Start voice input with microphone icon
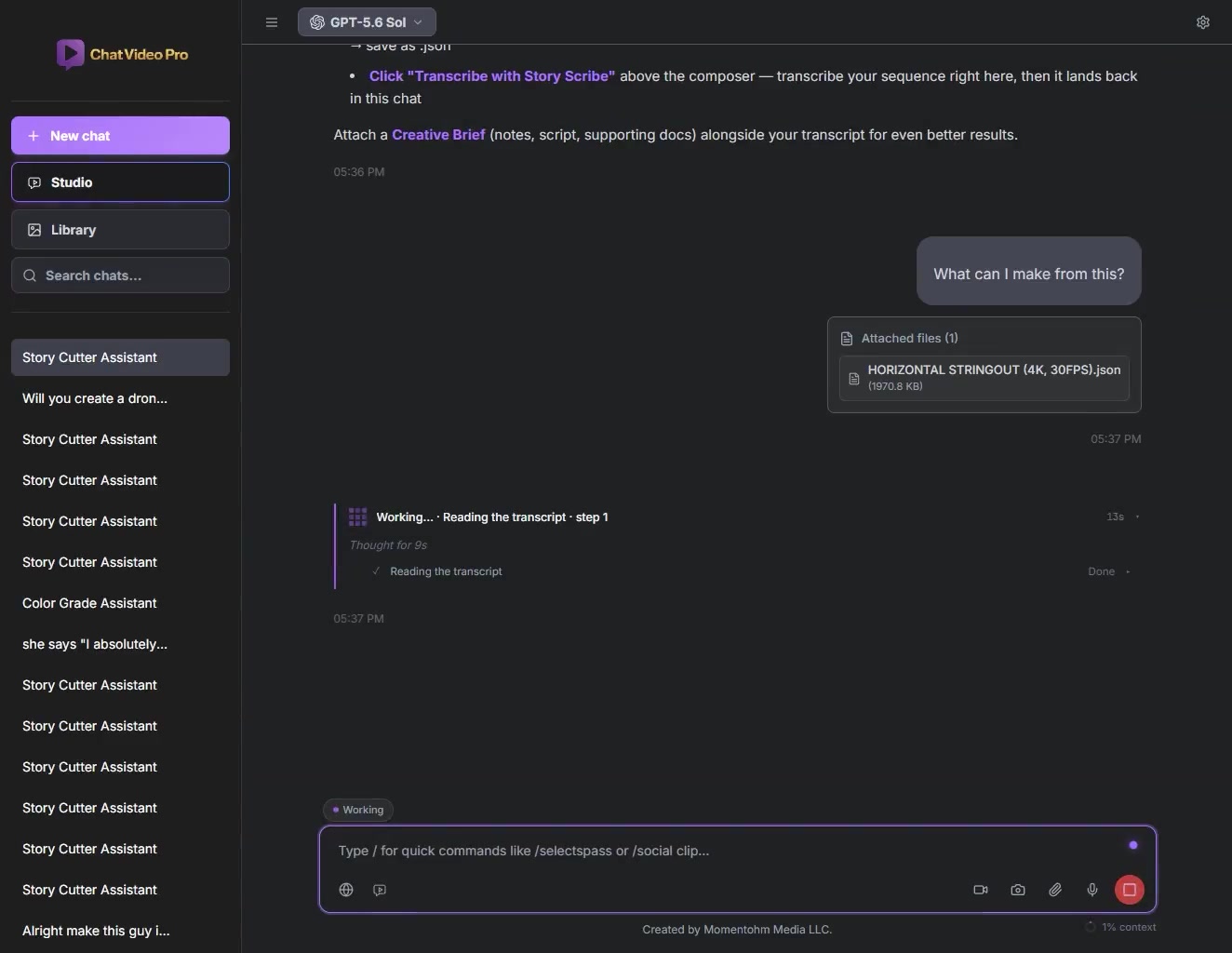This screenshot has width=1232, height=953. coord(1092,890)
